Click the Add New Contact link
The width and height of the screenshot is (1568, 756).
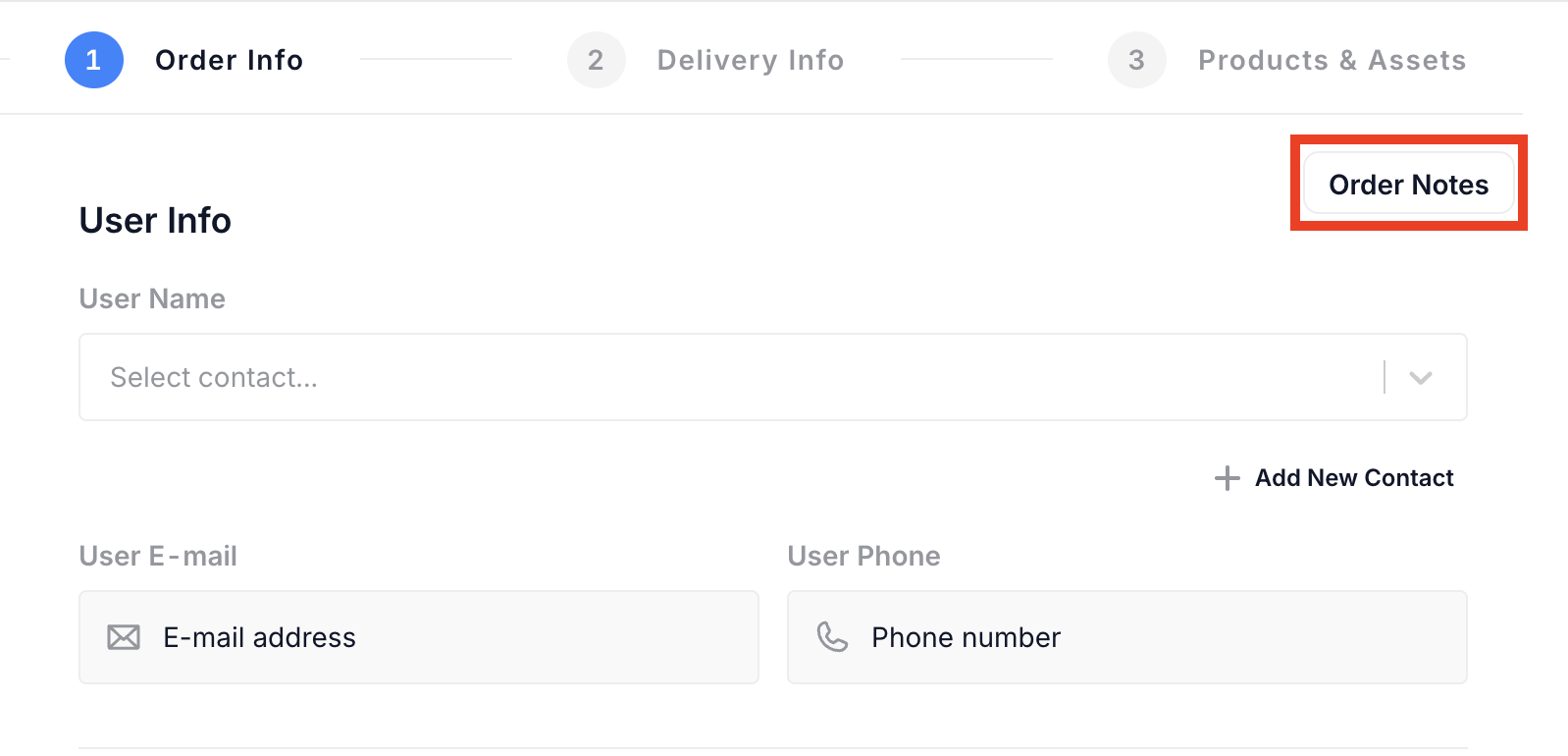[1353, 478]
